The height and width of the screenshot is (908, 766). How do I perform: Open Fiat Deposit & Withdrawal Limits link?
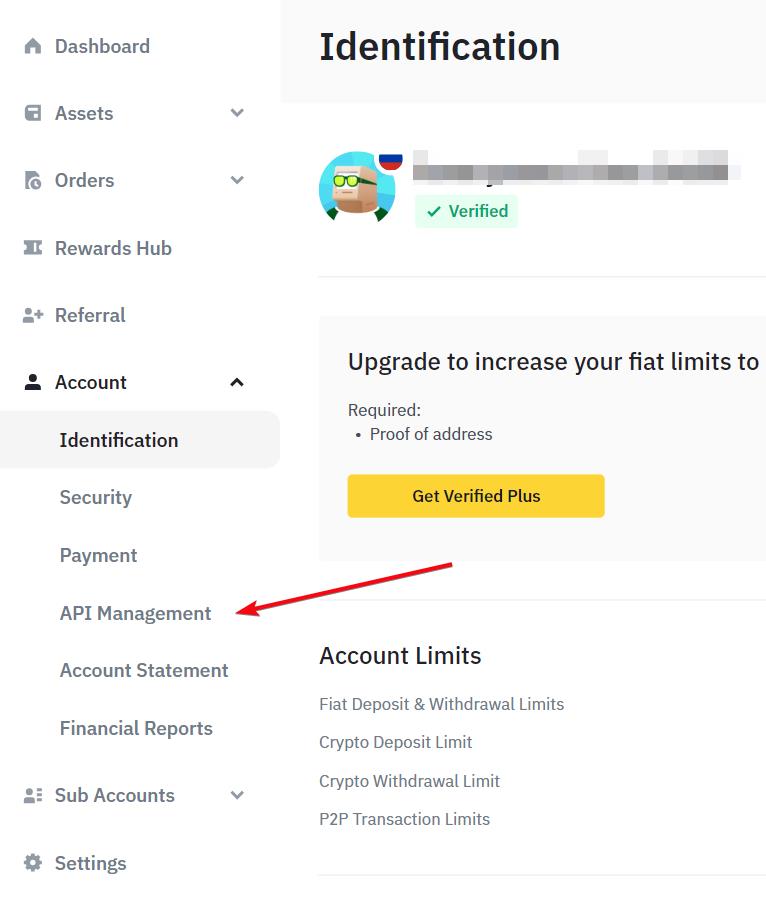click(x=441, y=704)
